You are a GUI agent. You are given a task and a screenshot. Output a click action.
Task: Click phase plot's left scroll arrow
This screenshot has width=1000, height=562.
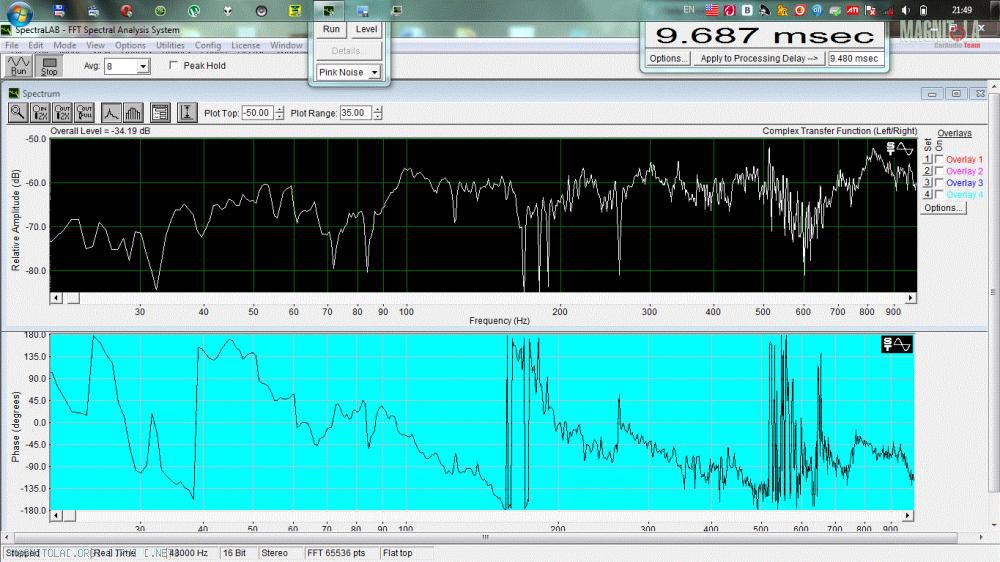point(56,515)
